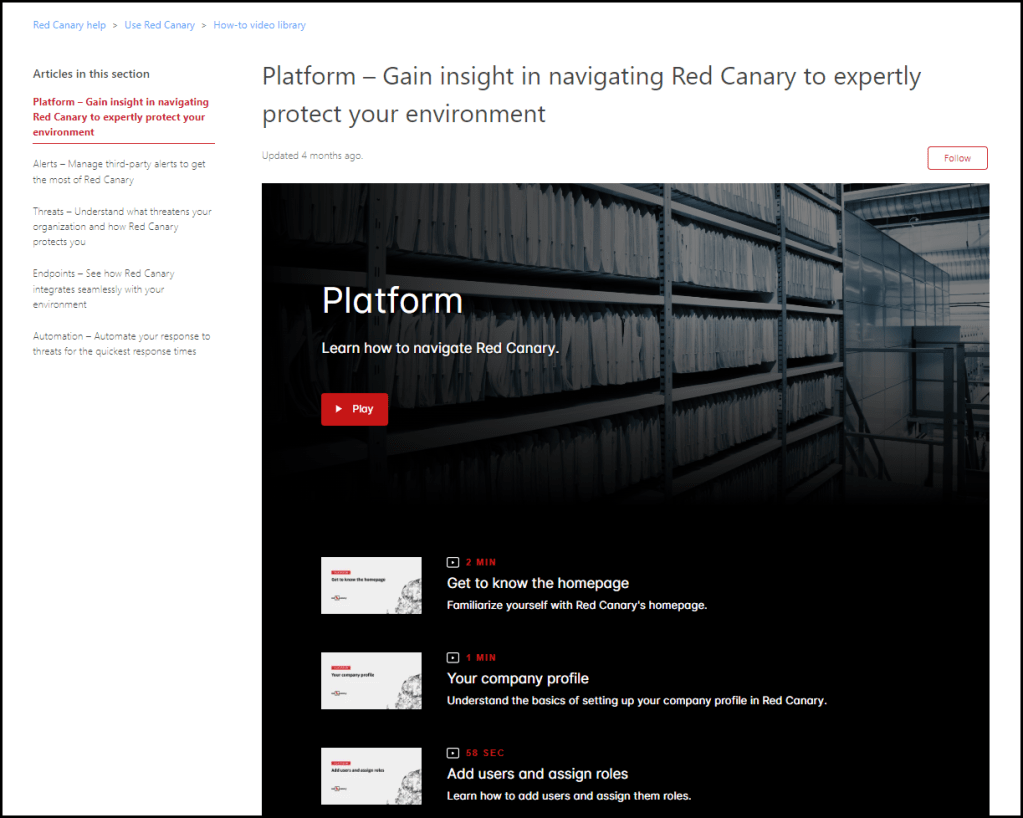This screenshot has height=818, width=1023.
Task: Click the video icon beside the 58 SEC label
Action: click(x=452, y=752)
